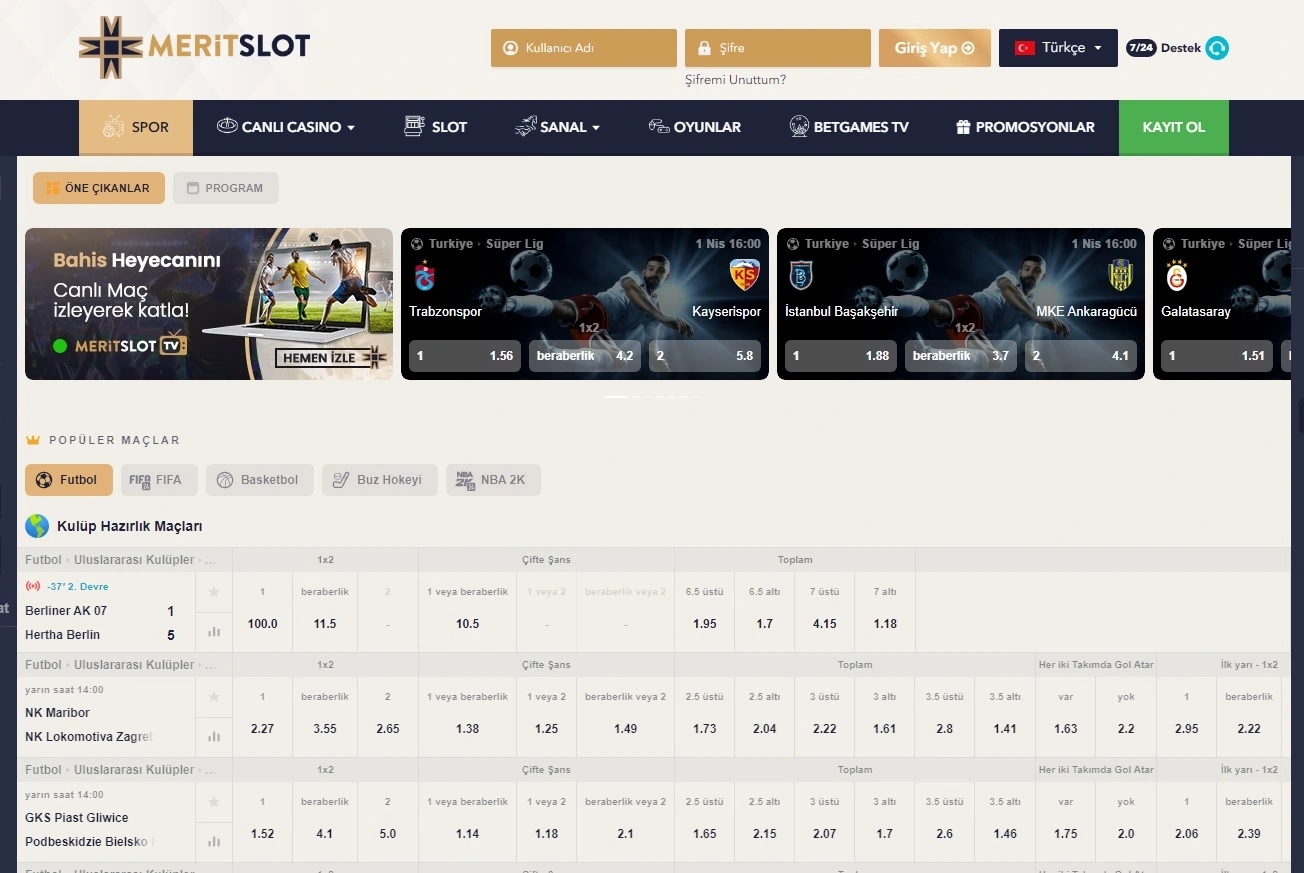Click the İstanbul Başakşehir team crest
The height and width of the screenshot is (873, 1304).
pos(802,276)
